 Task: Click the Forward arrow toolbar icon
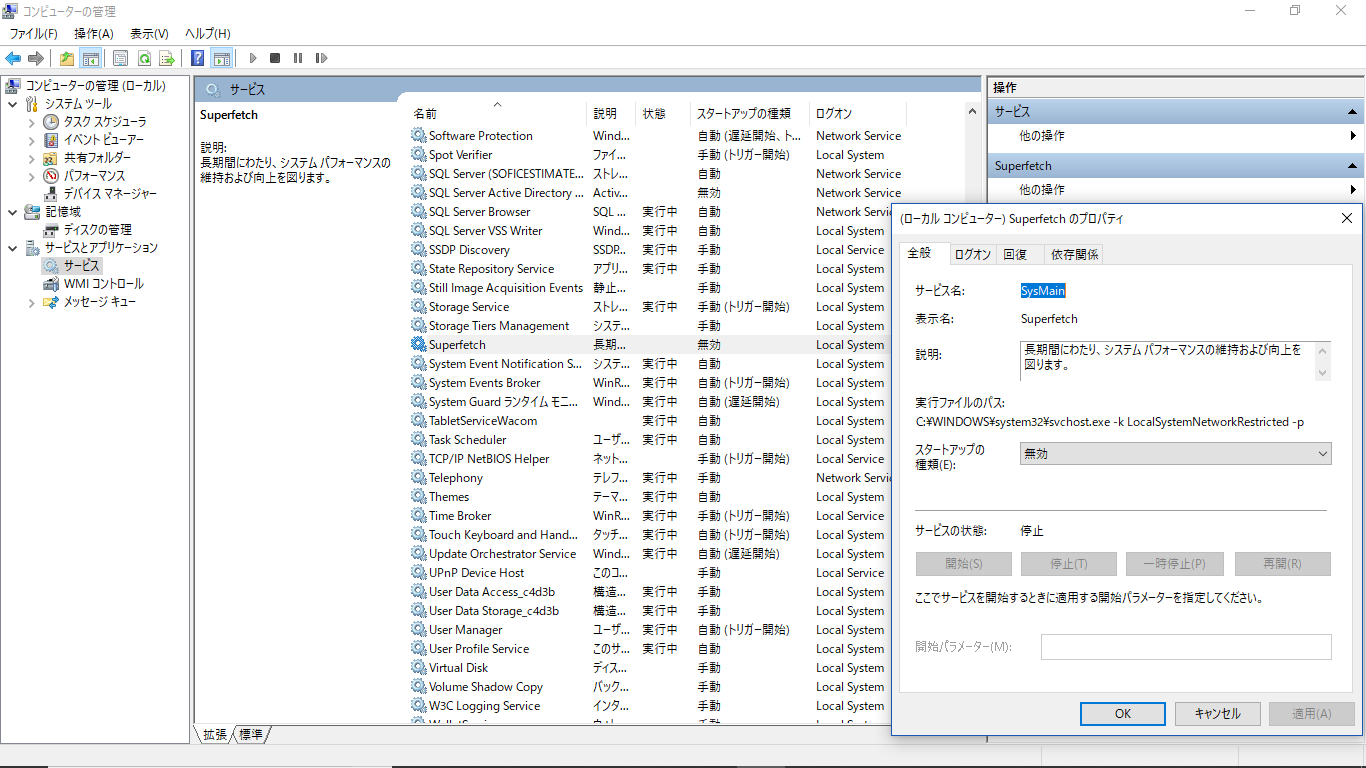coord(36,58)
